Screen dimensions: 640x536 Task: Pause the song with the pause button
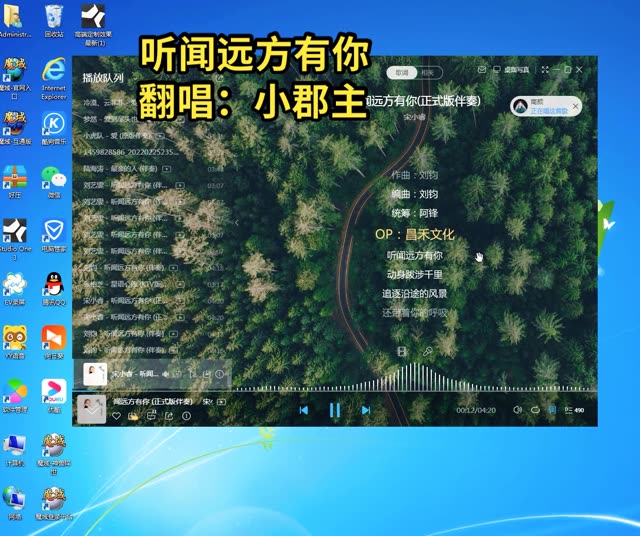pos(335,410)
